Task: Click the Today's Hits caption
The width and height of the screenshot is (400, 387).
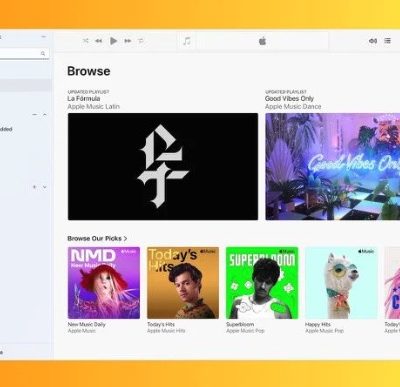Action: [161, 324]
